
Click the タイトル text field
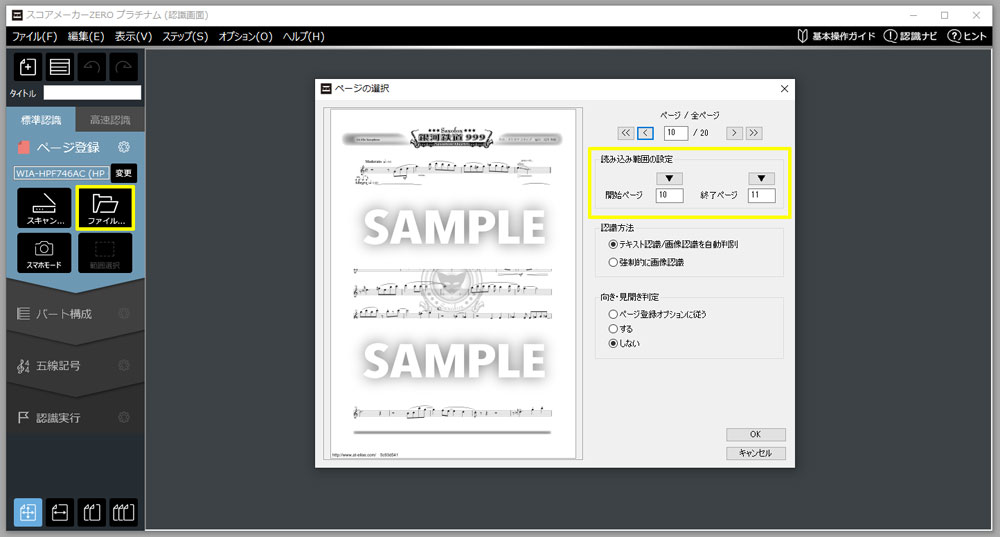point(92,93)
